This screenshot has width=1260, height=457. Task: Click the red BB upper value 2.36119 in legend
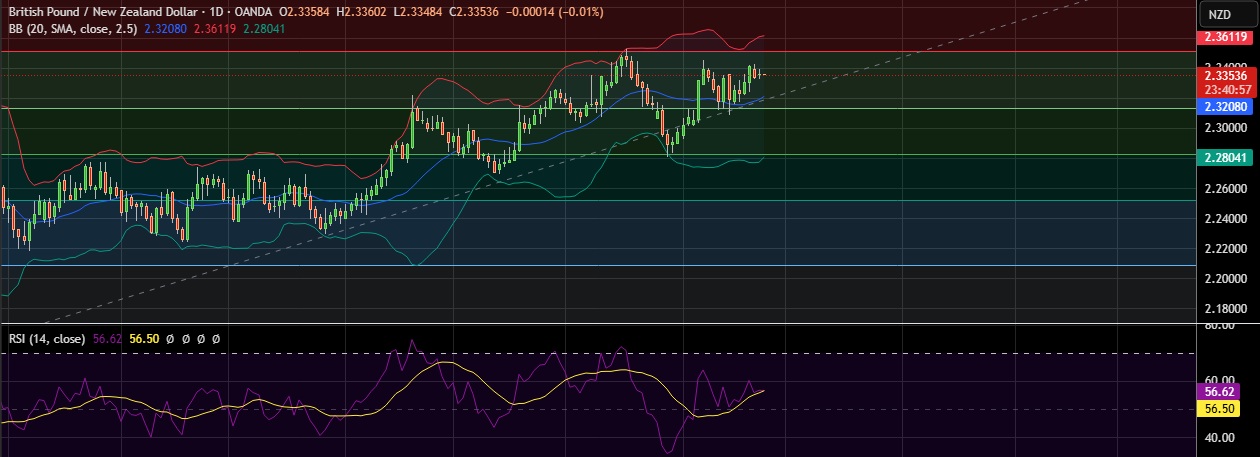[x=212, y=28]
